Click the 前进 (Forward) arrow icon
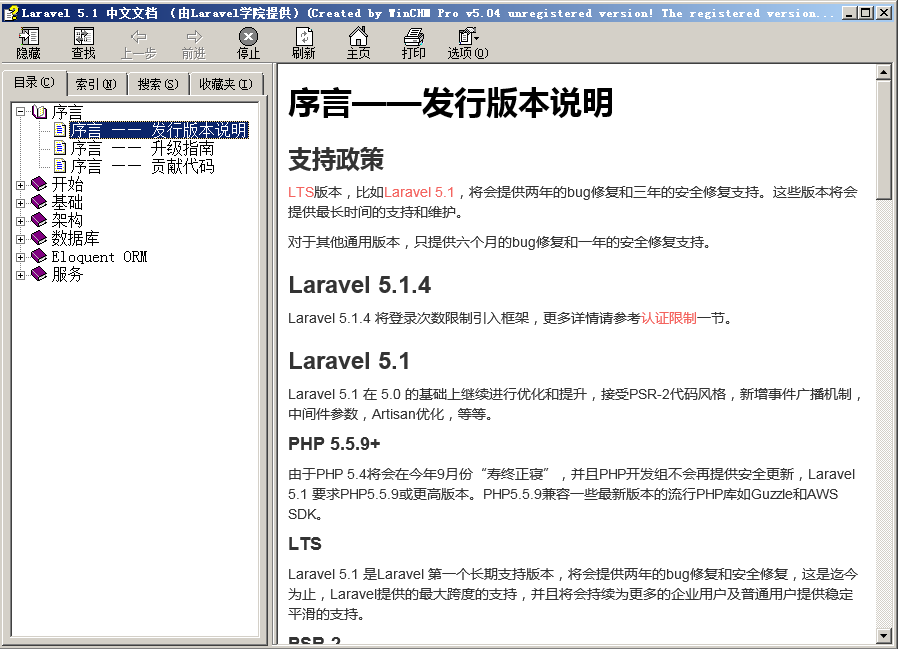Screen dimensions: 898x649 (194, 37)
